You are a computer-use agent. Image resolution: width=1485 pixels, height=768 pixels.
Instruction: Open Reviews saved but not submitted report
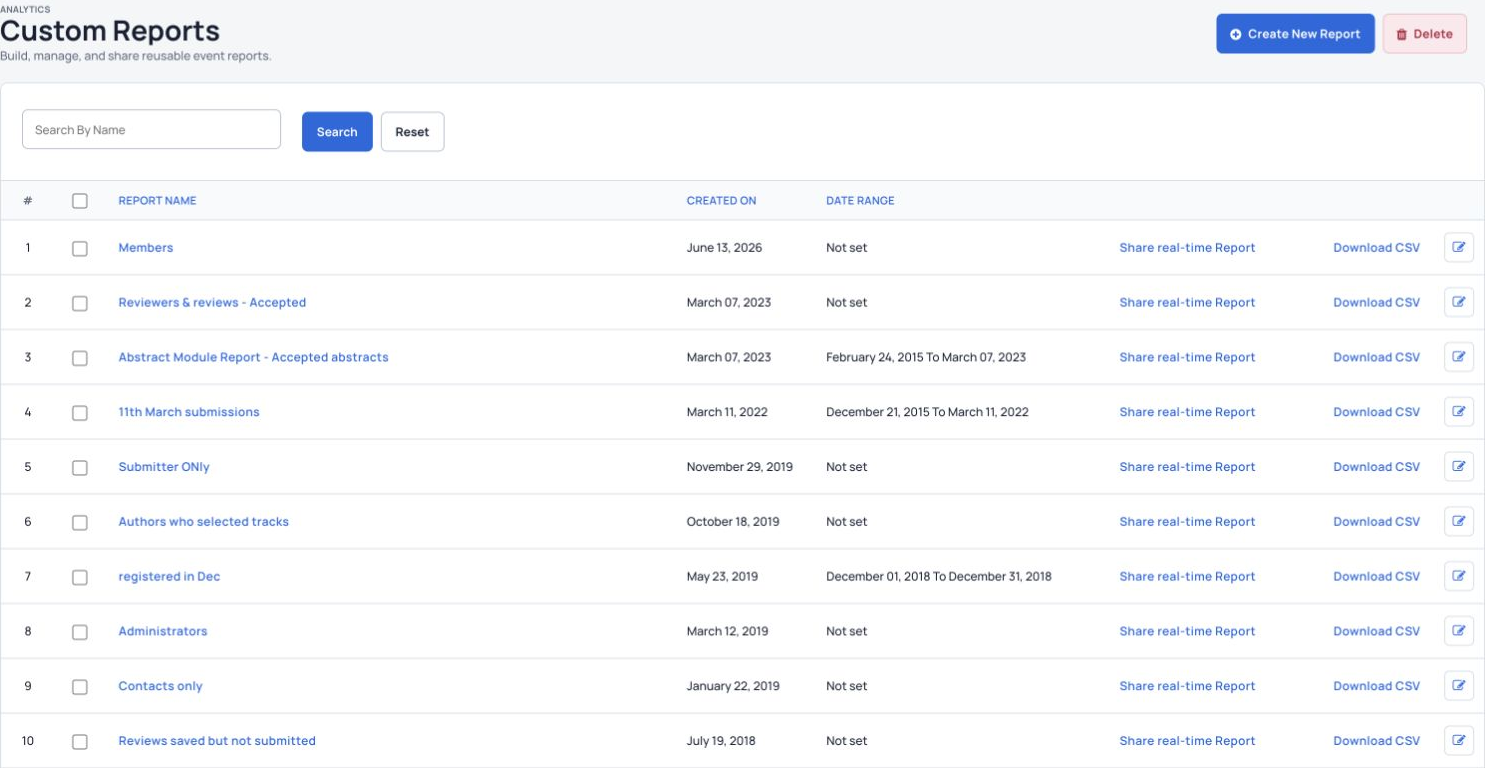[217, 741]
